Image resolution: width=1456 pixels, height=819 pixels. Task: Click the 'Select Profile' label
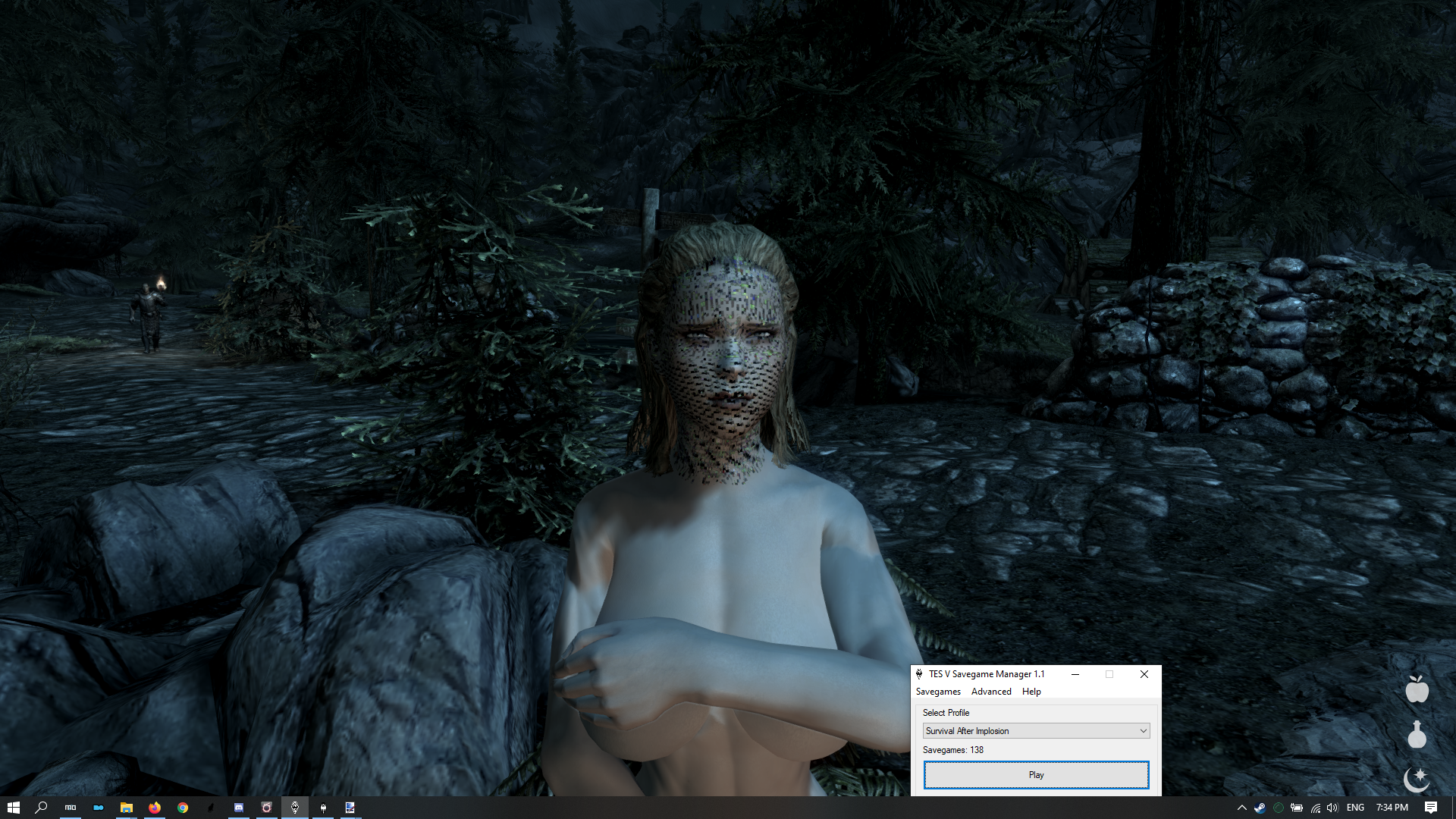tap(946, 713)
